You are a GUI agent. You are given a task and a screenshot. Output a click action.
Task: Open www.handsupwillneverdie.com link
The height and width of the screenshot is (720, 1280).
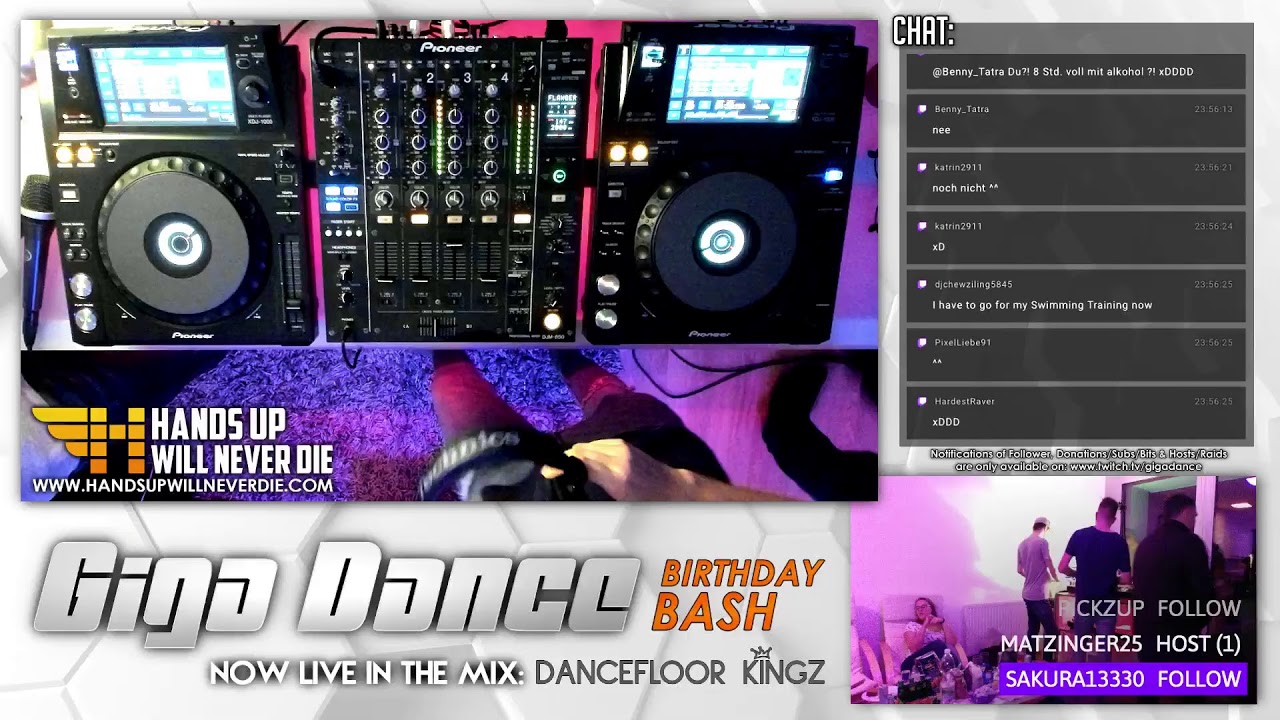coord(182,485)
